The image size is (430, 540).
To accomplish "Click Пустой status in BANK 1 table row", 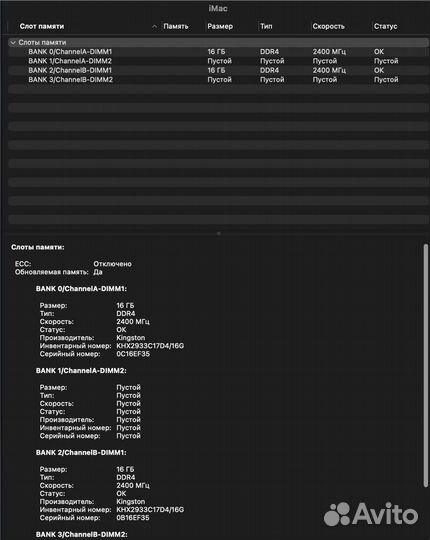I will [x=386, y=61].
